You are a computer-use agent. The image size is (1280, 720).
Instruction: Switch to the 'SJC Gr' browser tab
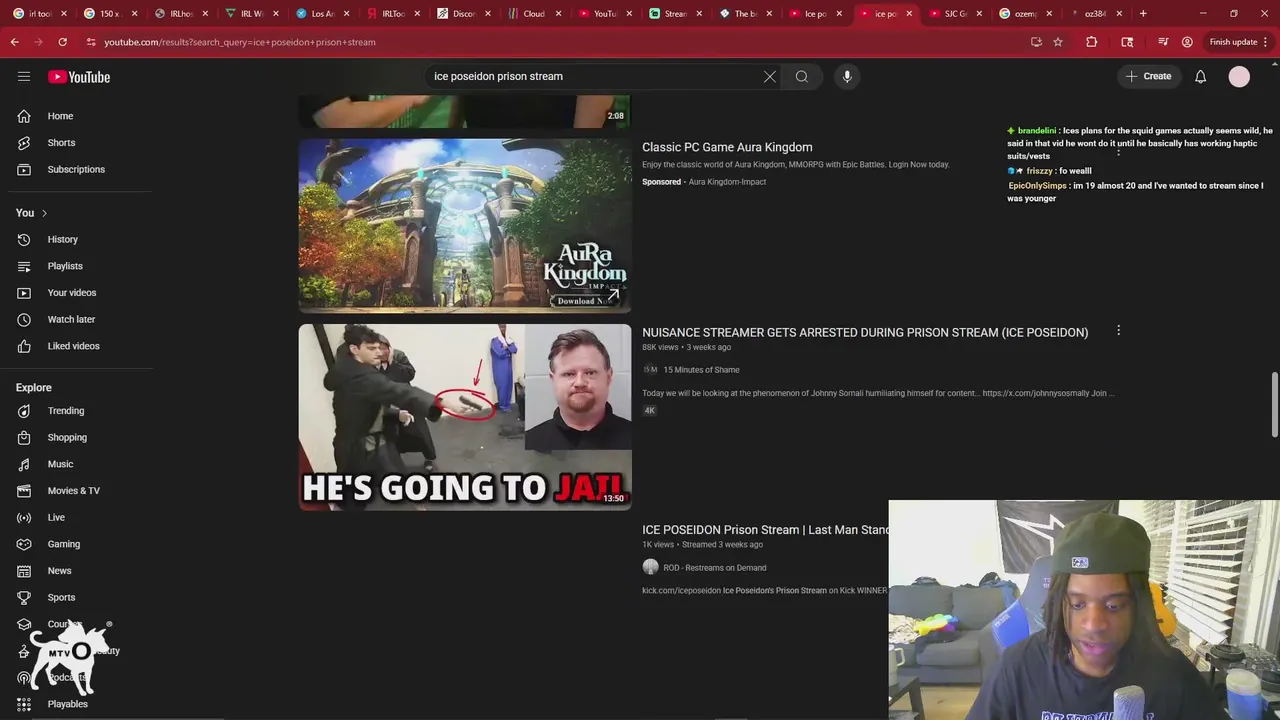pos(956,14)
